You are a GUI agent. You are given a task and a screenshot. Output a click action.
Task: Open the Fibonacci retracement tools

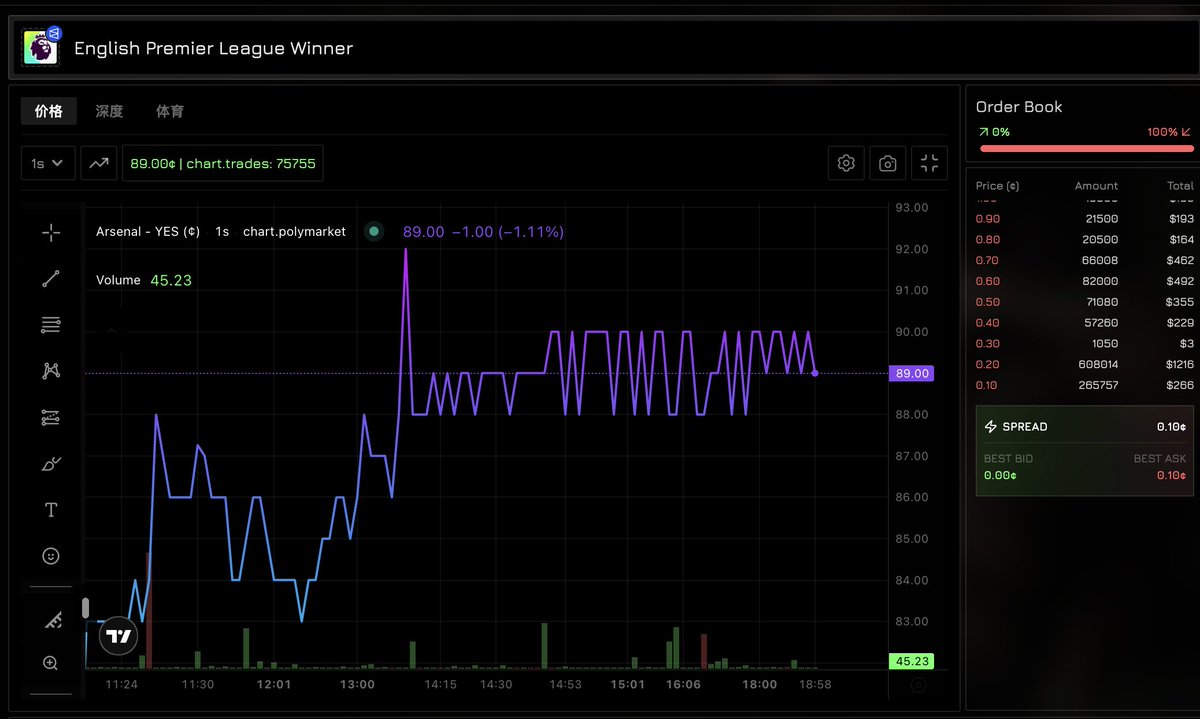51,325
